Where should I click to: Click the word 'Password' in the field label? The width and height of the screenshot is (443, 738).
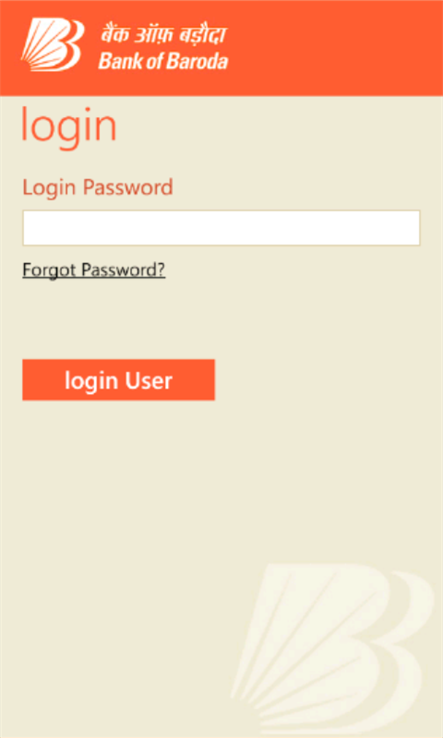[x=128, y=187]
